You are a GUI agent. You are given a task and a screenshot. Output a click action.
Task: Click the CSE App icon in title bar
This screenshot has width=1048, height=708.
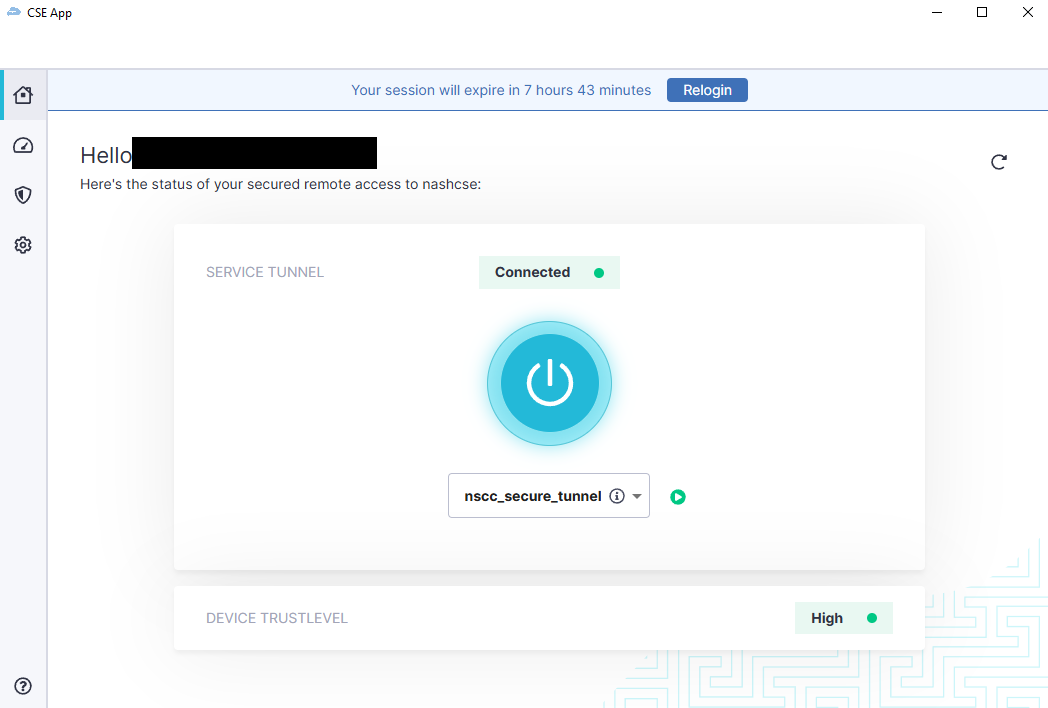coord(13,13)
